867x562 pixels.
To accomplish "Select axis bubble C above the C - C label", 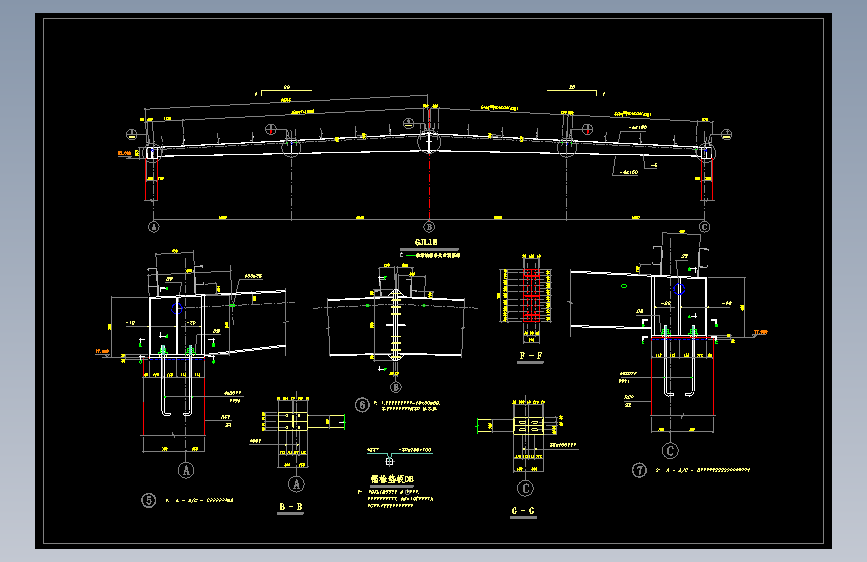I will click(x=525, y=488).
